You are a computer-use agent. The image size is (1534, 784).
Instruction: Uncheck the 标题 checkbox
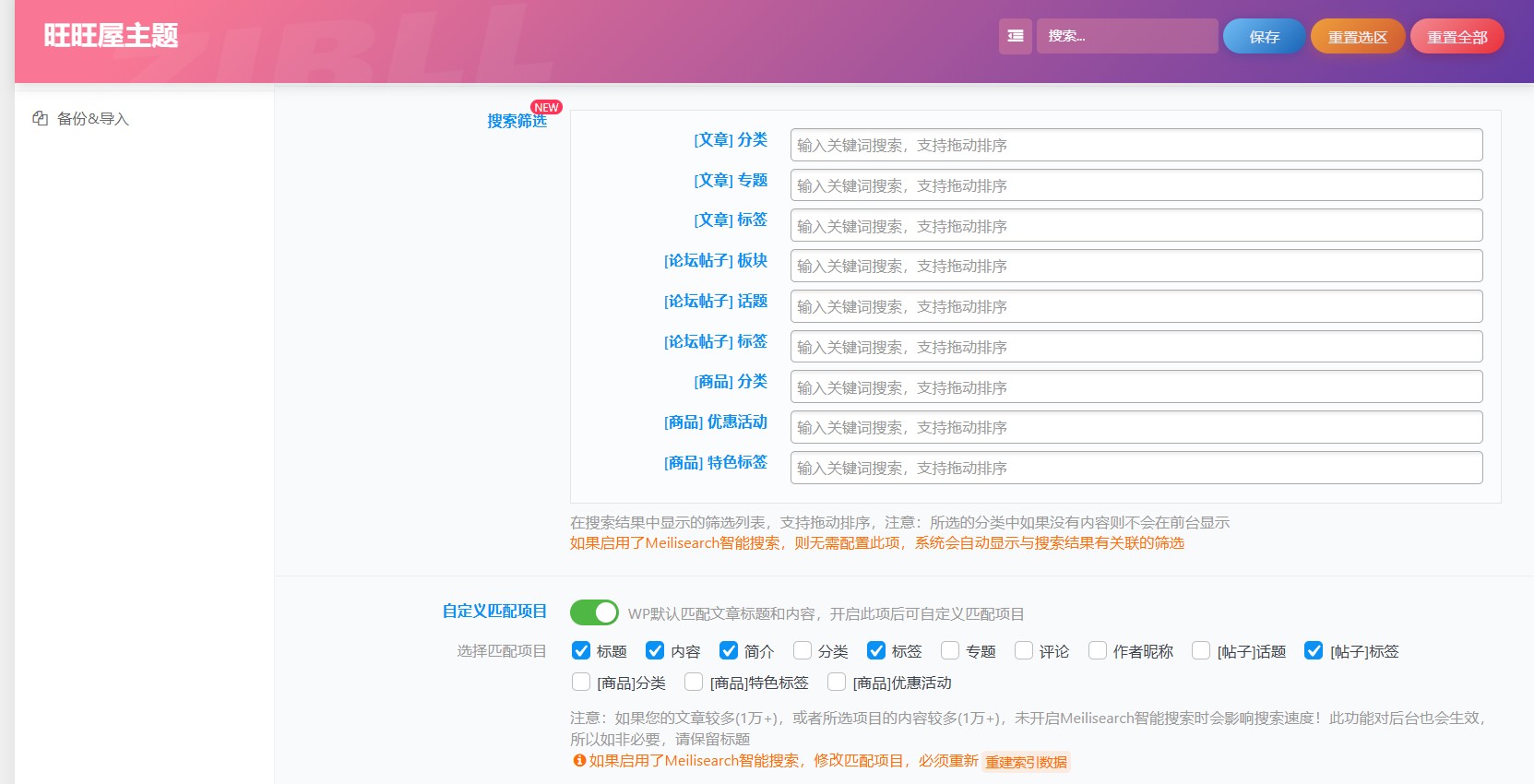tap(581, 650)
